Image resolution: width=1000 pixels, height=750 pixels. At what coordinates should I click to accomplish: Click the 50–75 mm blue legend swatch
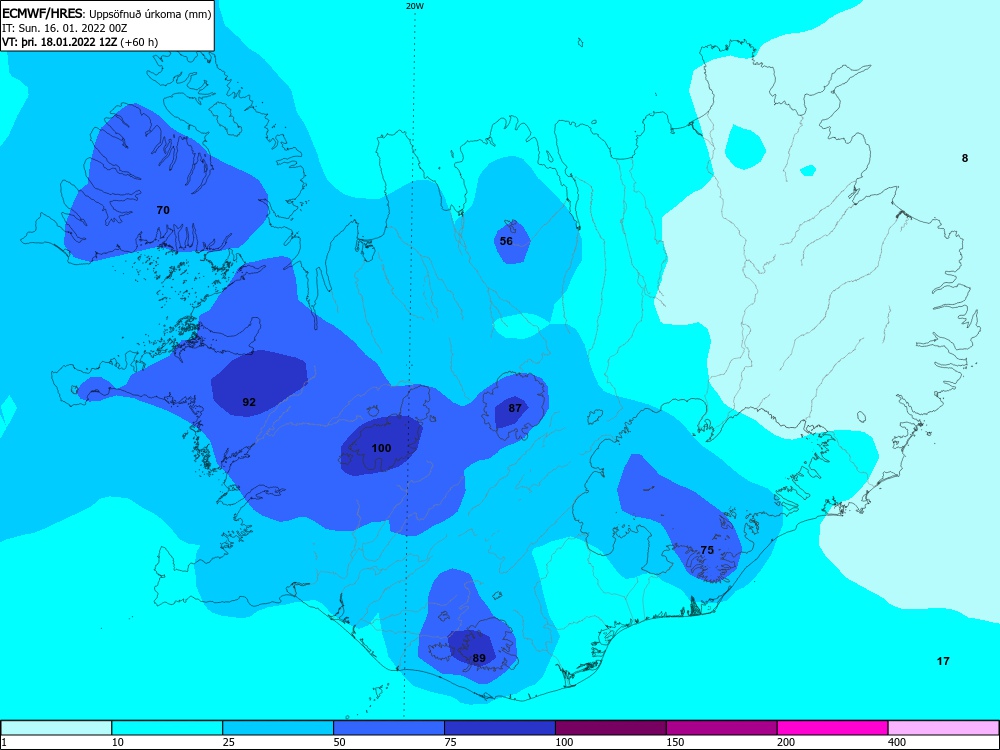(389, 728)
